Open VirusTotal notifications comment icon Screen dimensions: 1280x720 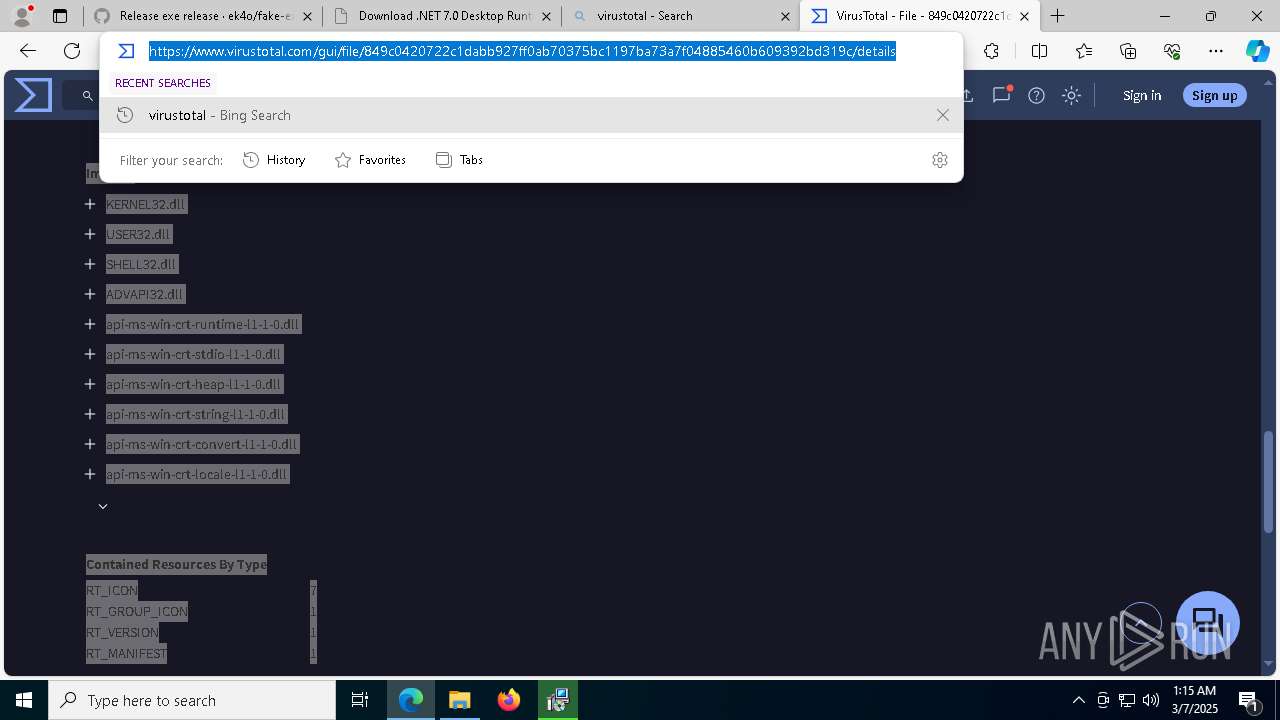coord(1001,95)
